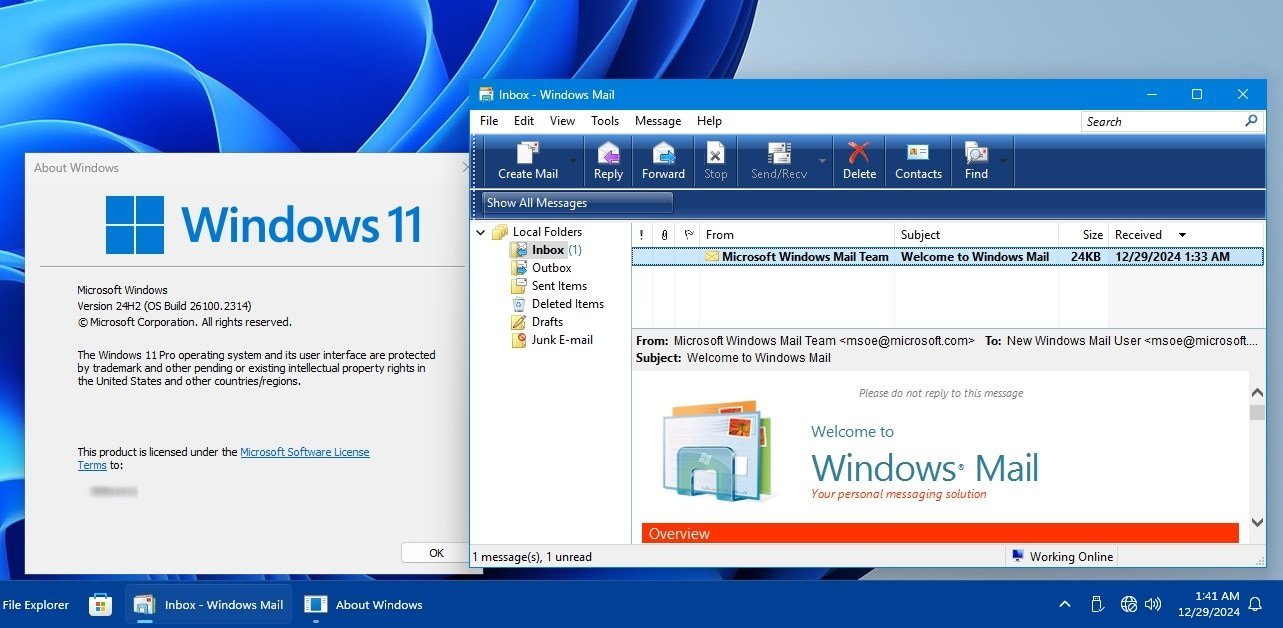The height and width of the screenshot is (628, 1283).
Task: Open the Help menu
Action: click(x=709, y=121)
